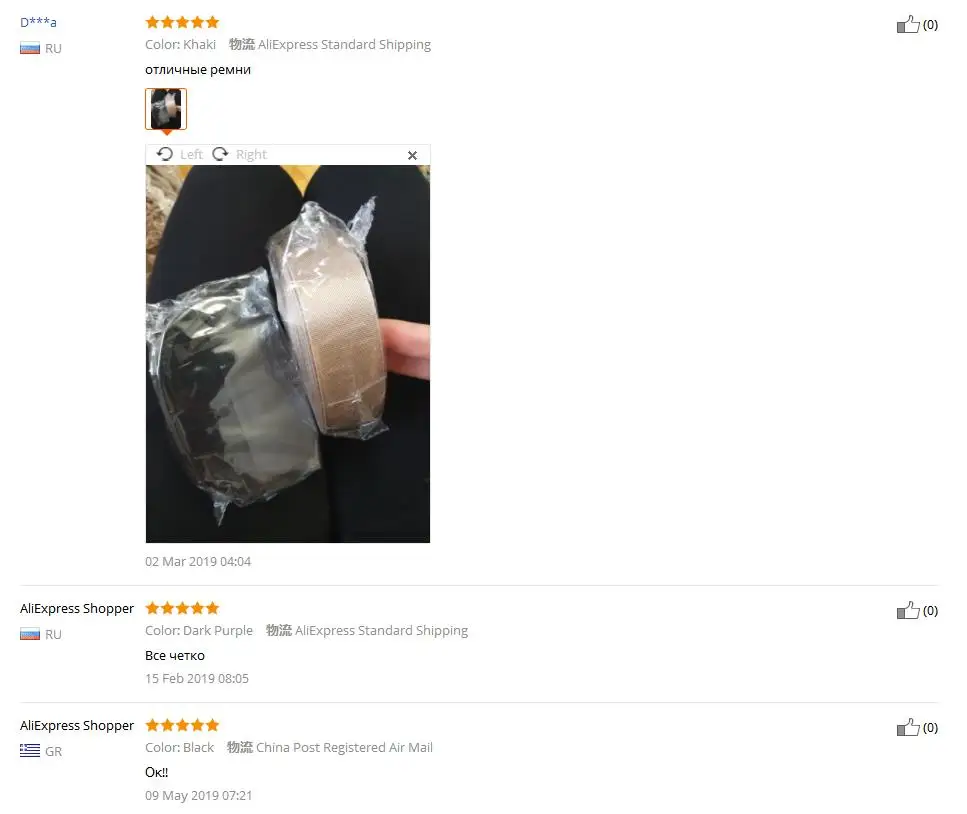Click the first AliExpress Shopper name
The image size is (967, 814).
click(x=76, y=609)
